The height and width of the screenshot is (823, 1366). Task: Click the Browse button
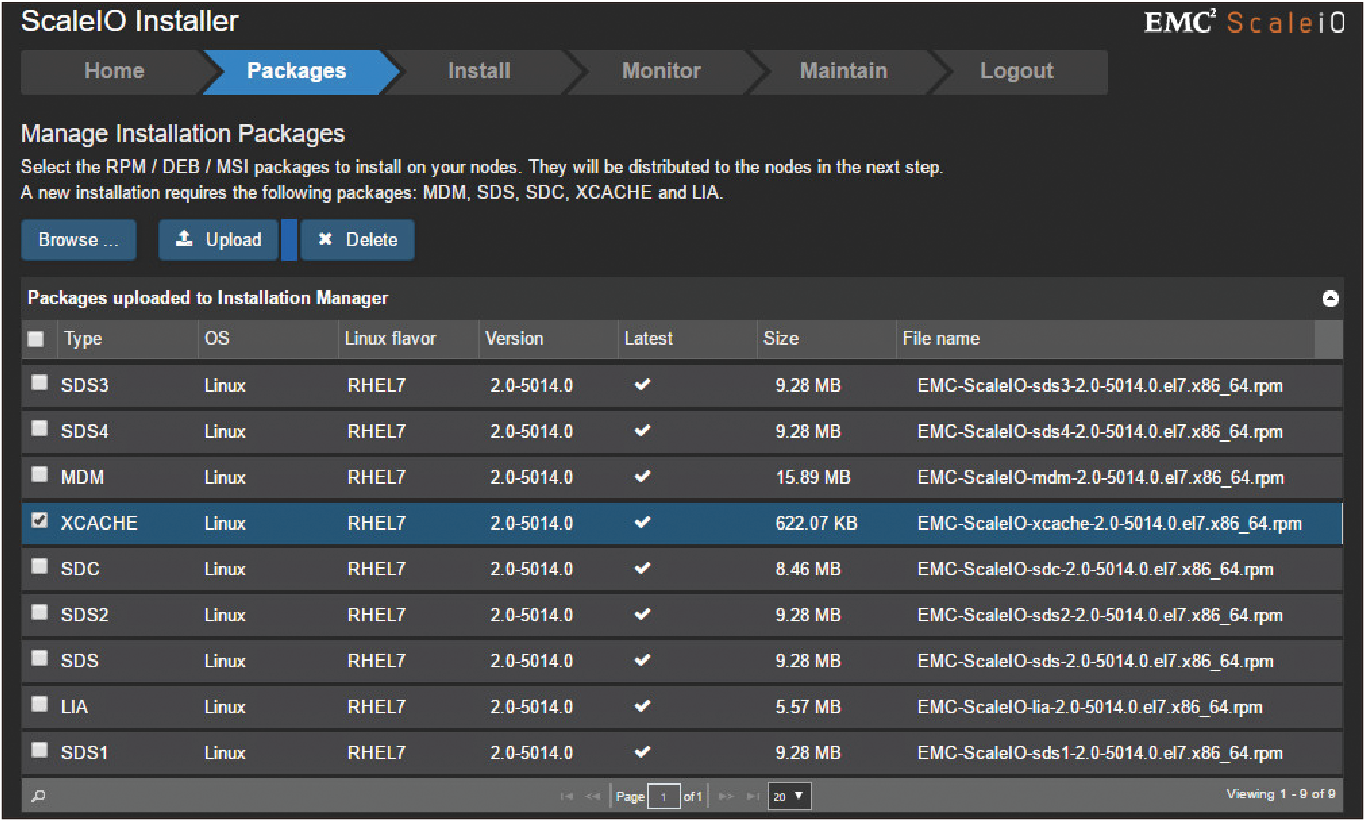79,240
